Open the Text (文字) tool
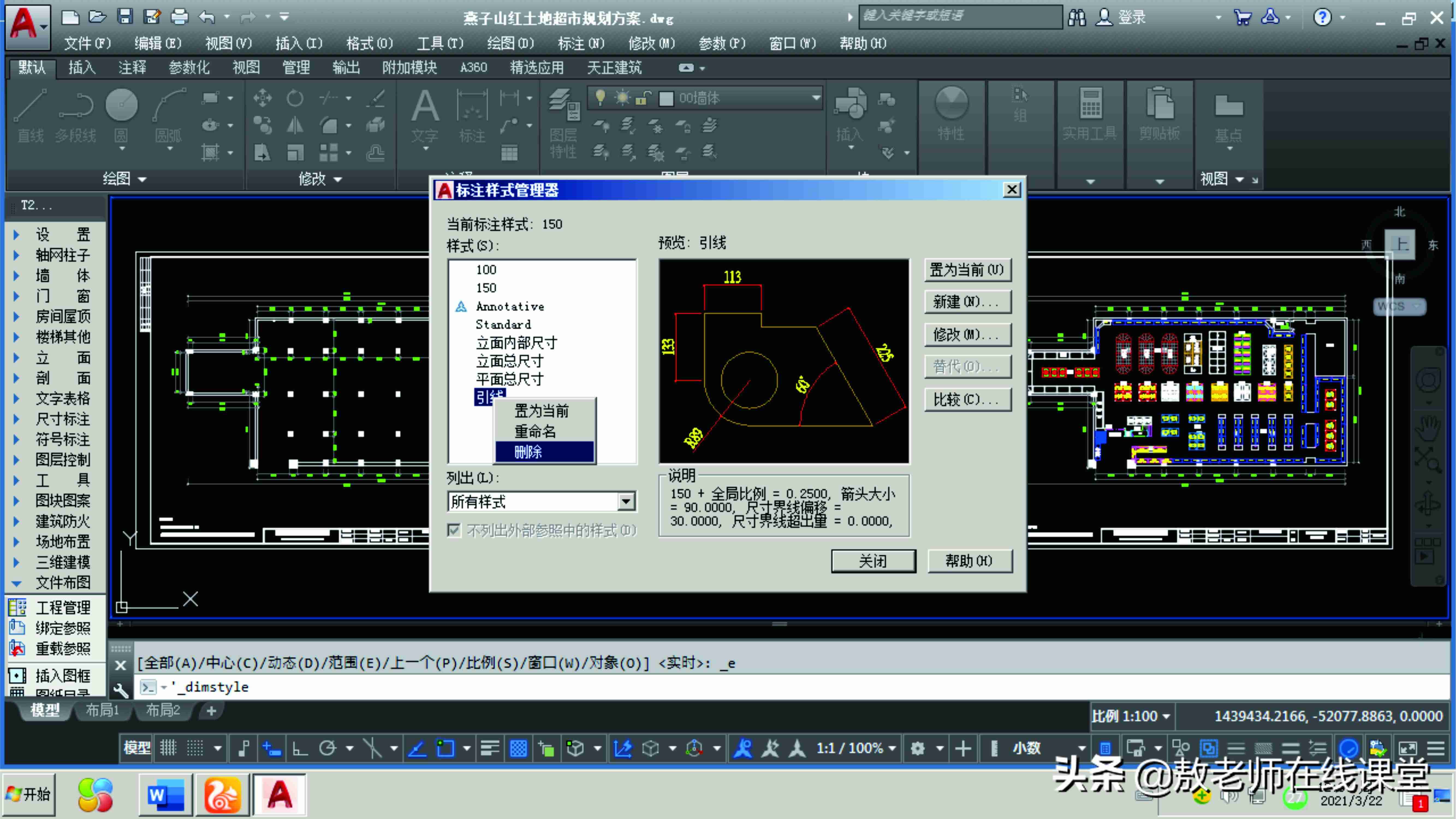 coord(424,116)
